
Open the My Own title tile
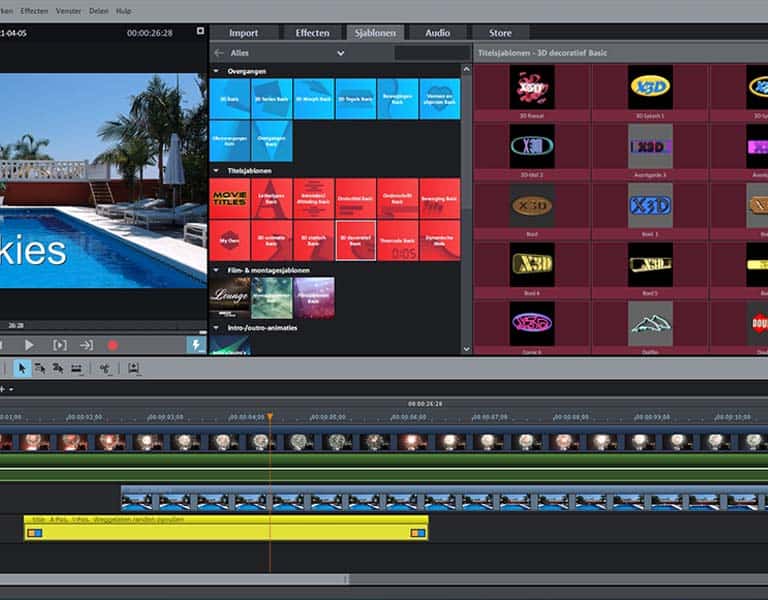230,240
